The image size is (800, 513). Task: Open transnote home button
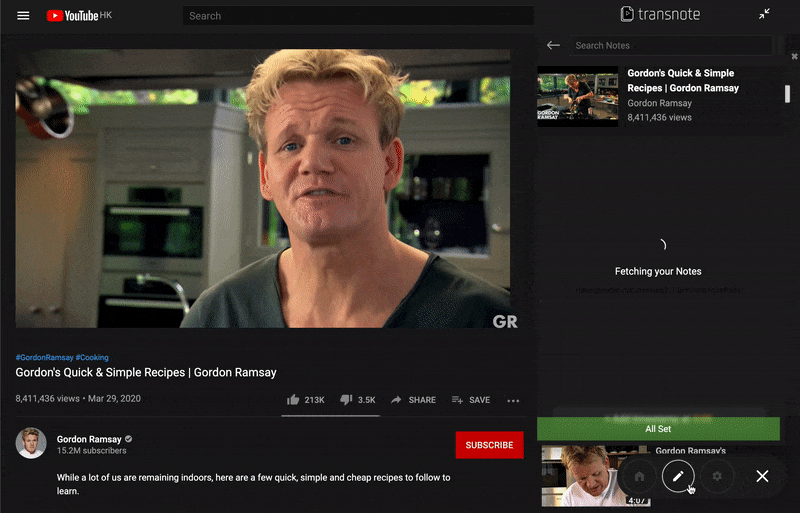638,476
